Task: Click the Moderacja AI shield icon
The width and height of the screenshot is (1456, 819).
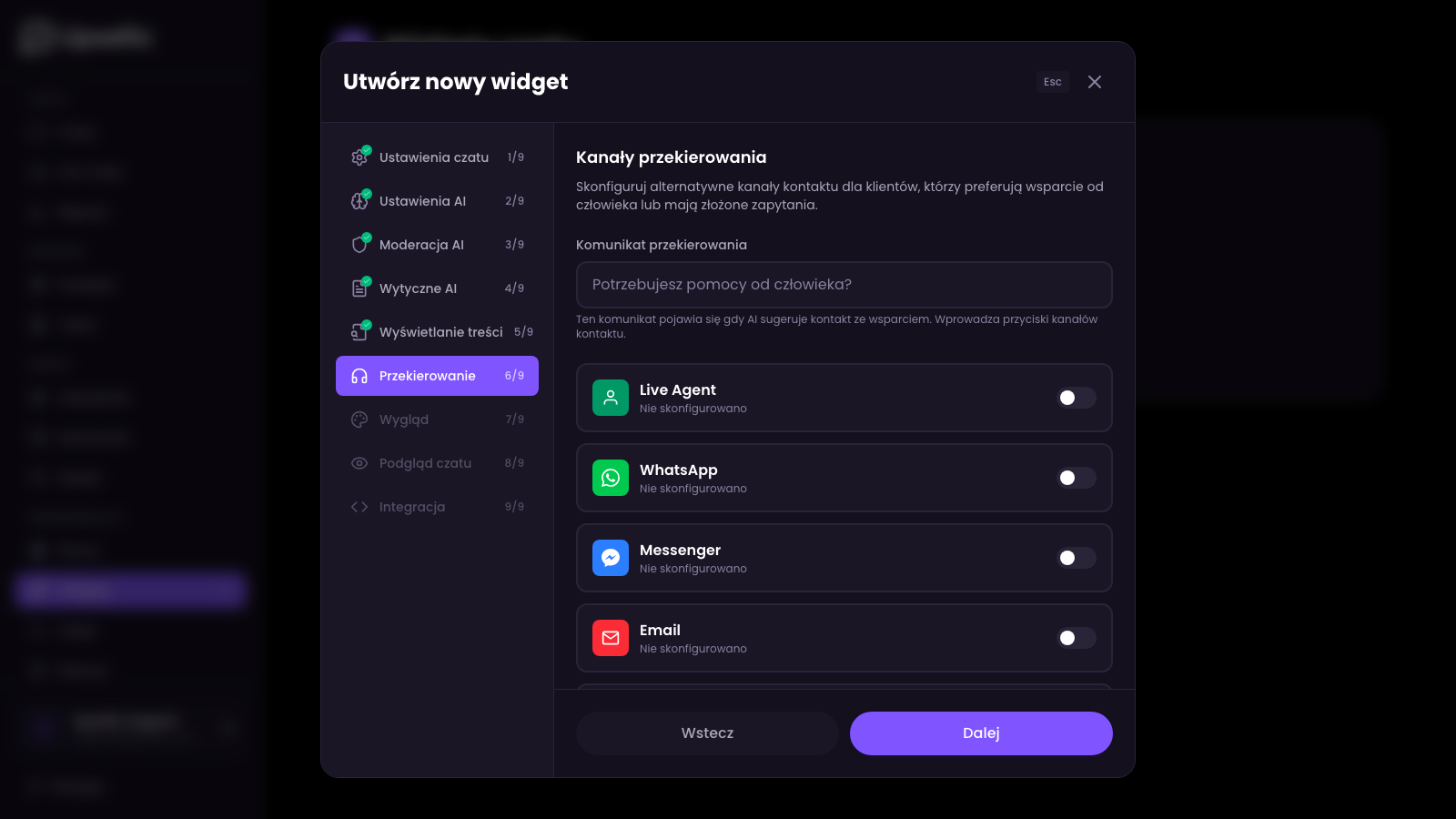Action: (359, 245)
